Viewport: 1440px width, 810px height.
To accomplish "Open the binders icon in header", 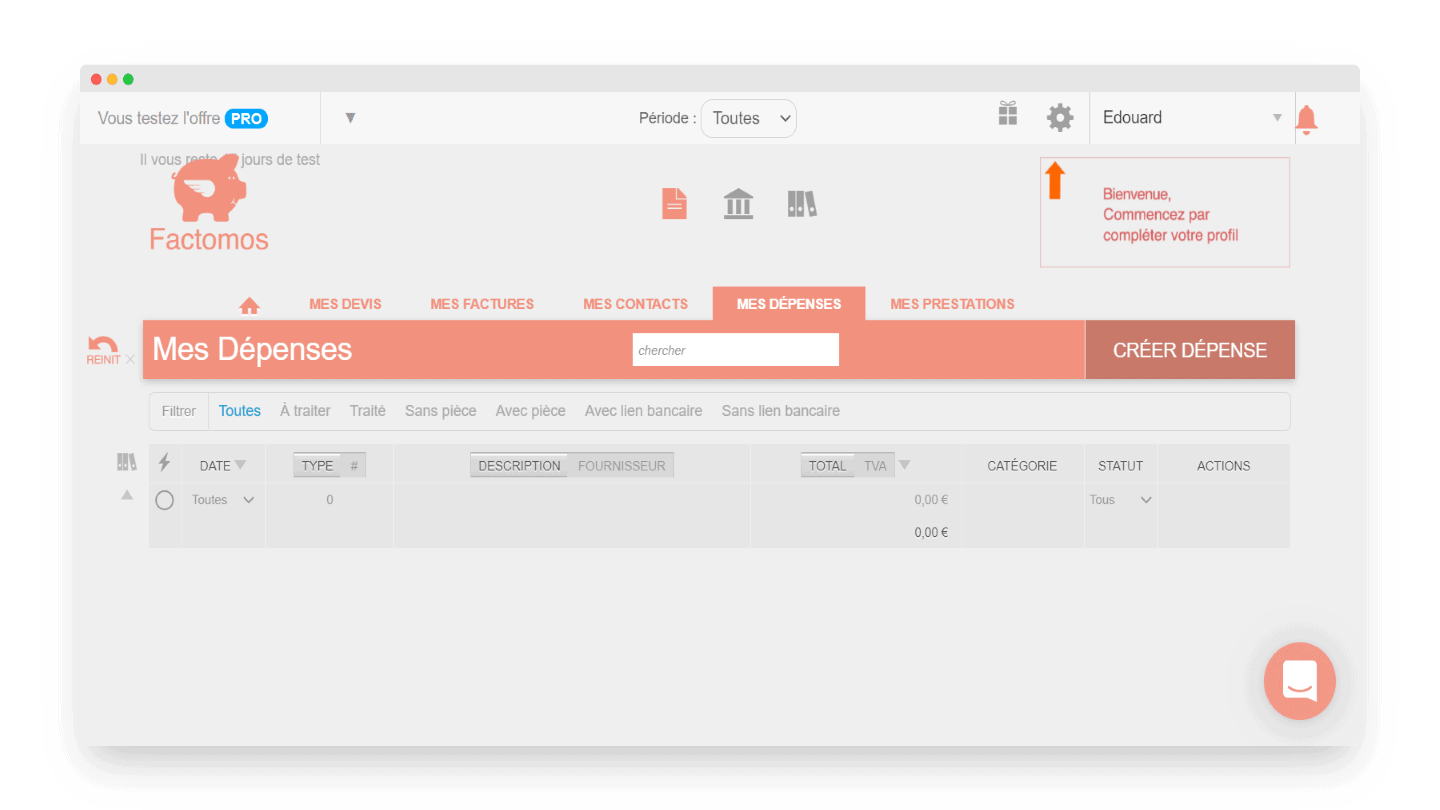I will click(x=802, y=204).
